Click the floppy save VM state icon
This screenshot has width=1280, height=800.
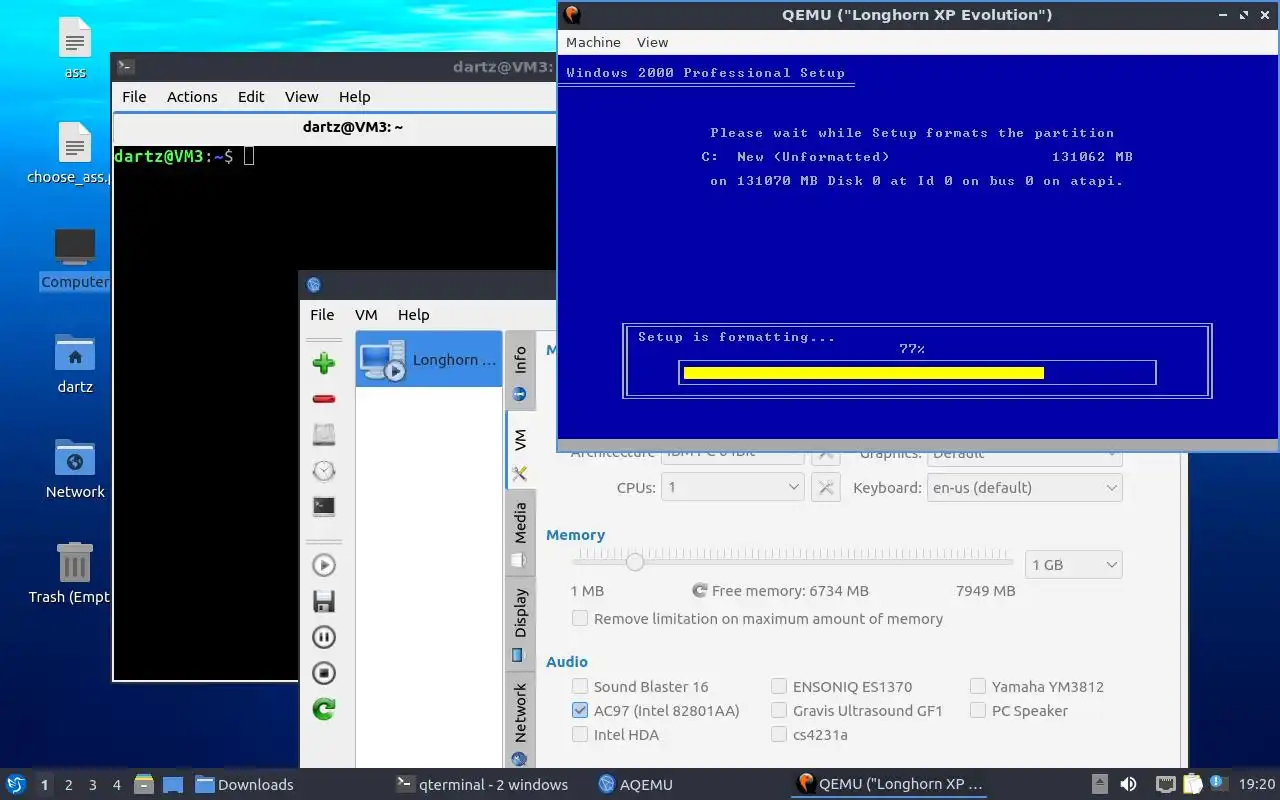pos(323,601)
